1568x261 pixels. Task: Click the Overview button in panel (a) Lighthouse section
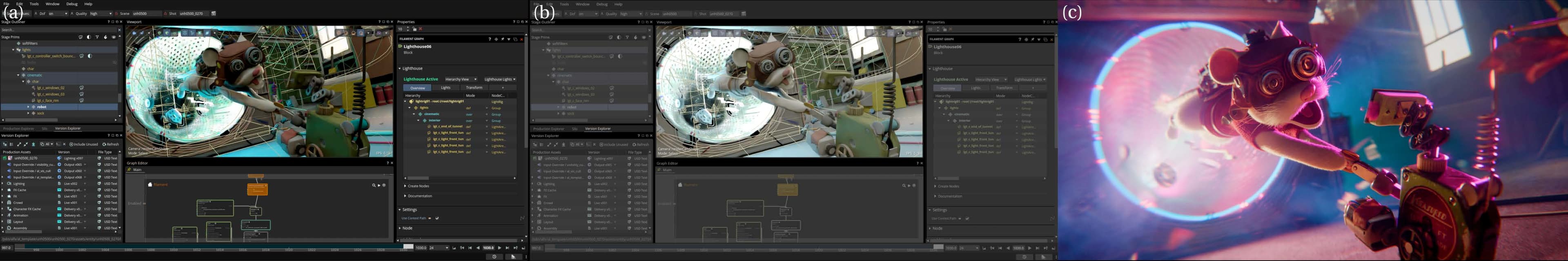pos(418,87)
